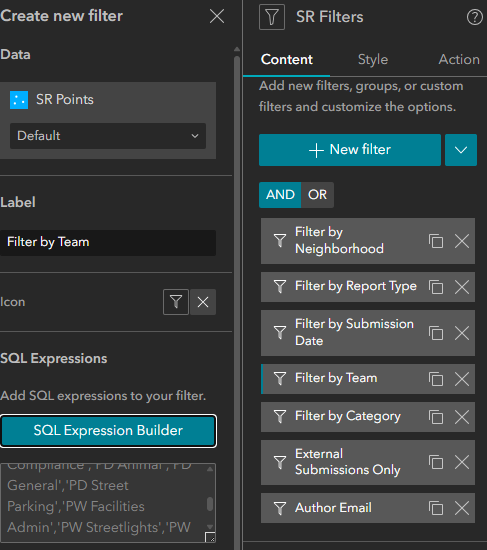Screen dimensions: 487x550
Task: Switch to the Action tab
Action: click(x=459, y=60)
